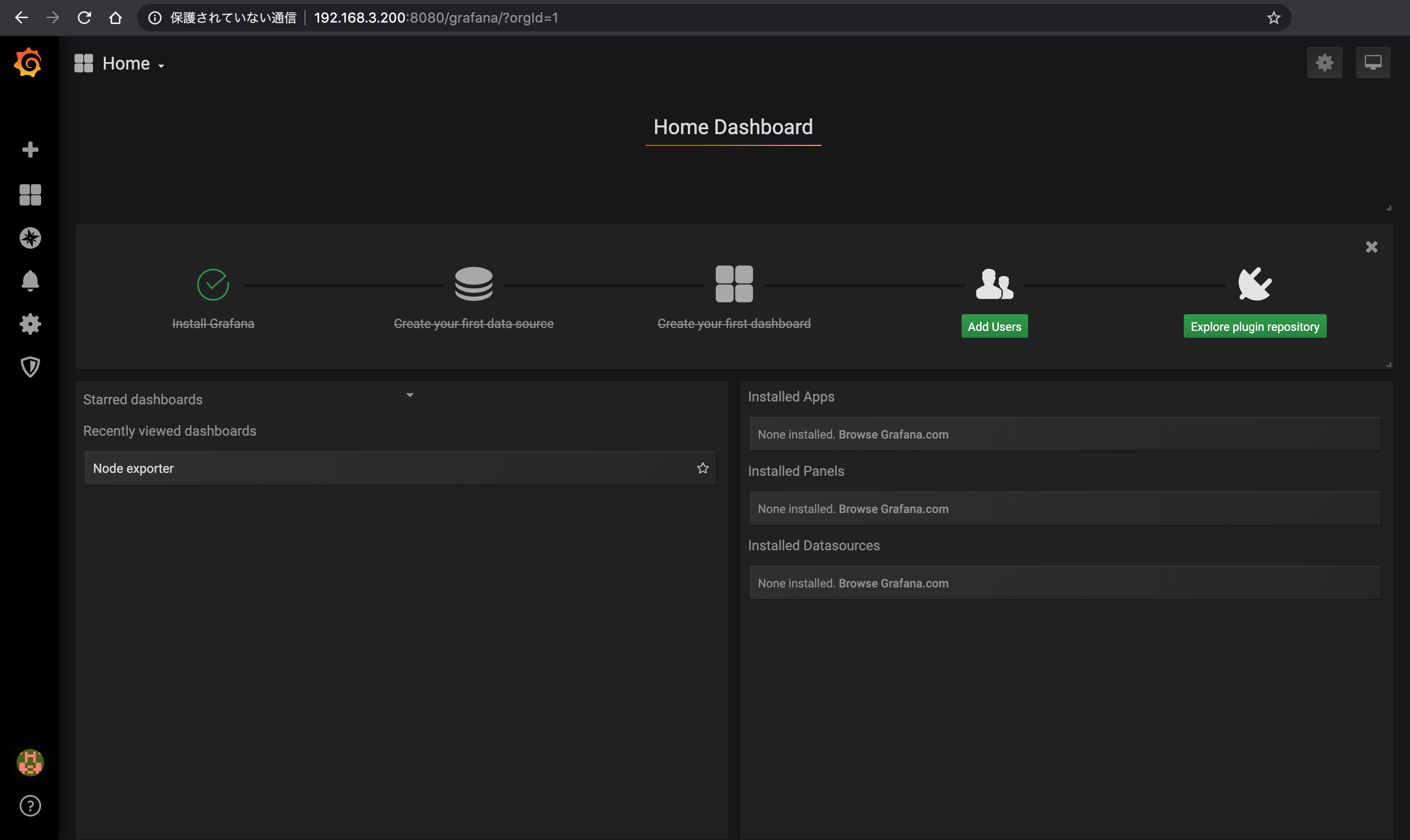Click the Explore plugin repository button

tap(1255, 327)
